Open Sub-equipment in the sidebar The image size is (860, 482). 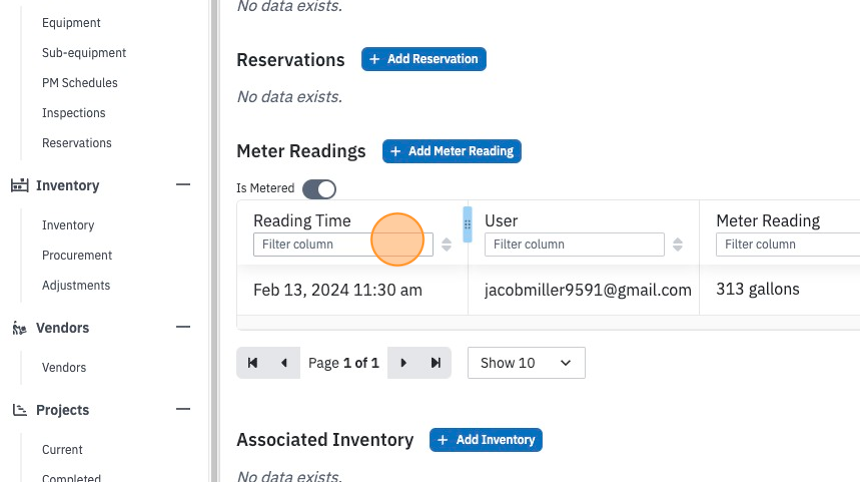pyautogui.click(x=84, y=53)
